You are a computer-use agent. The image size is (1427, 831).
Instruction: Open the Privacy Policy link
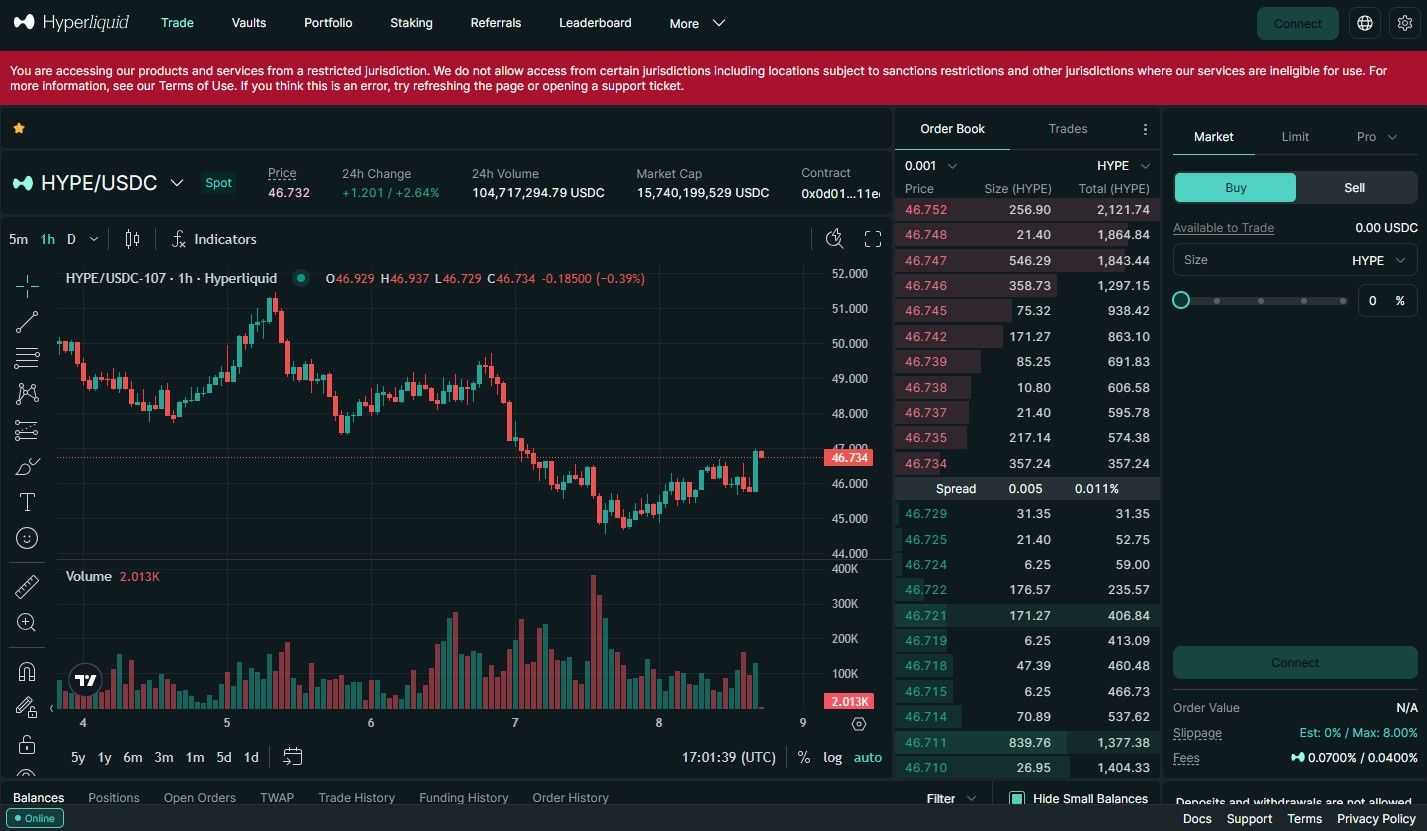(x=1376, y=819)
